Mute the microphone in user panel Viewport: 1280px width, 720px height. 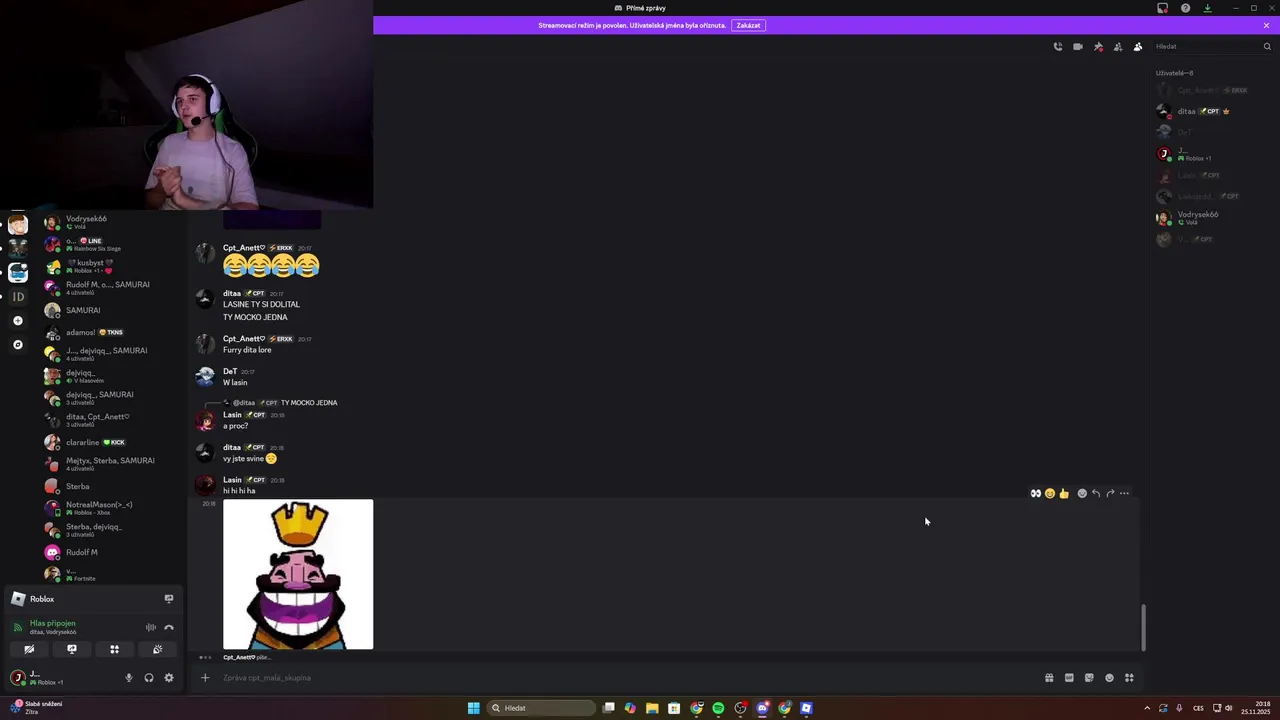pos(128,678)
